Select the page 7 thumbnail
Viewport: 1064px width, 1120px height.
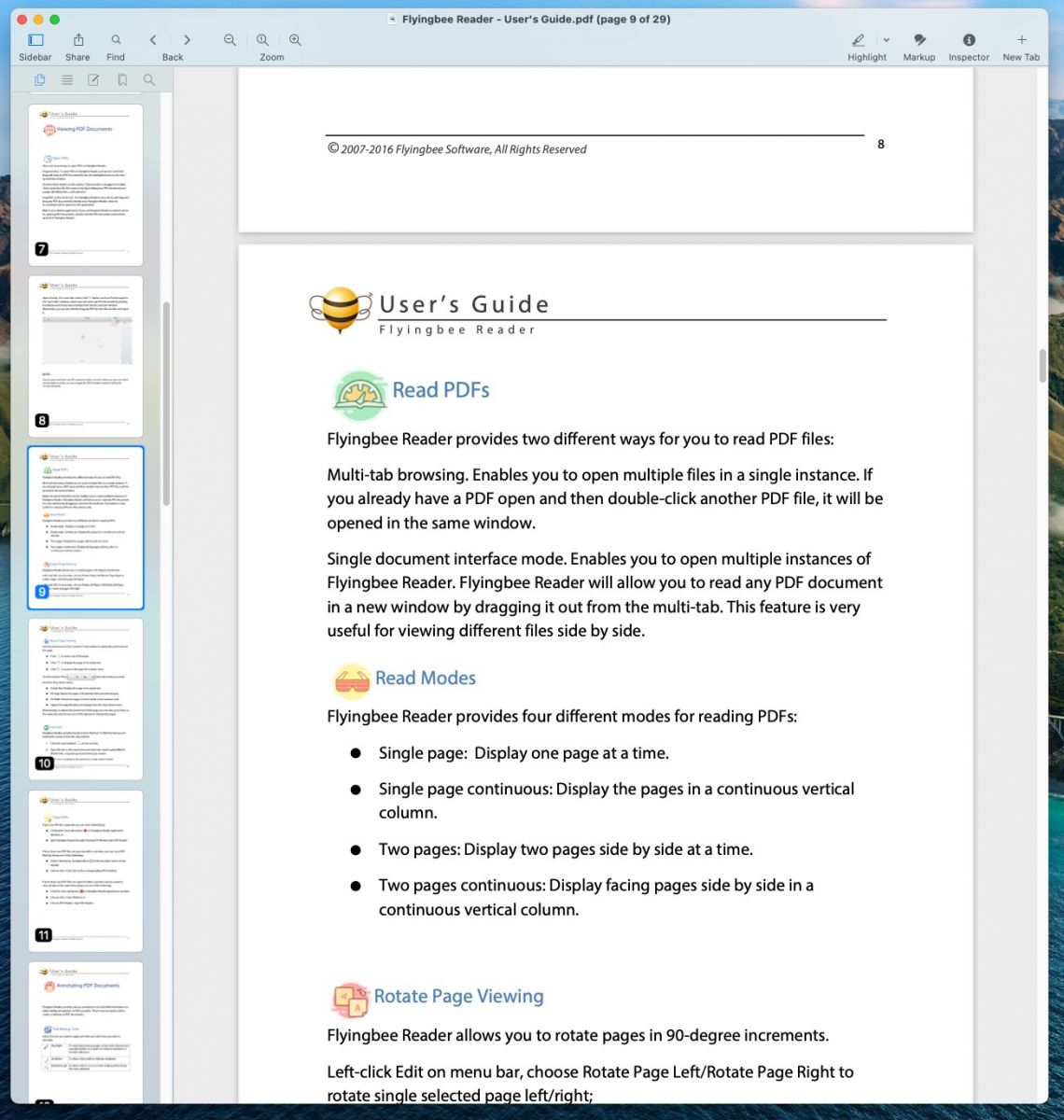[x=86, y=184]
